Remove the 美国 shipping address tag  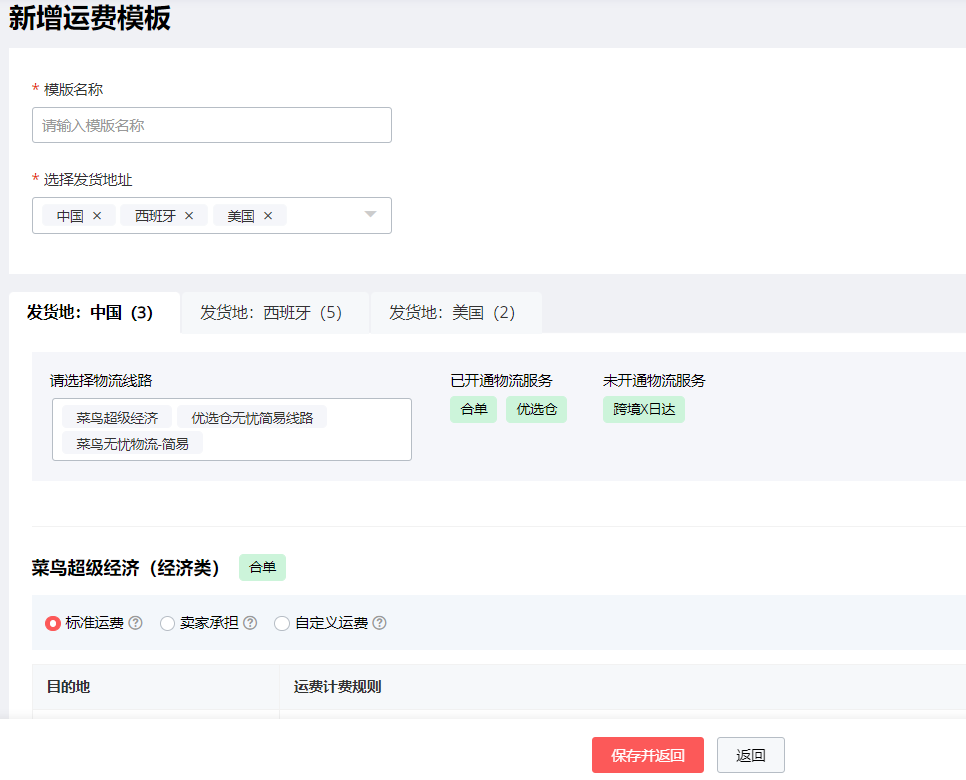pyautogui.click(x=268, y=216)
